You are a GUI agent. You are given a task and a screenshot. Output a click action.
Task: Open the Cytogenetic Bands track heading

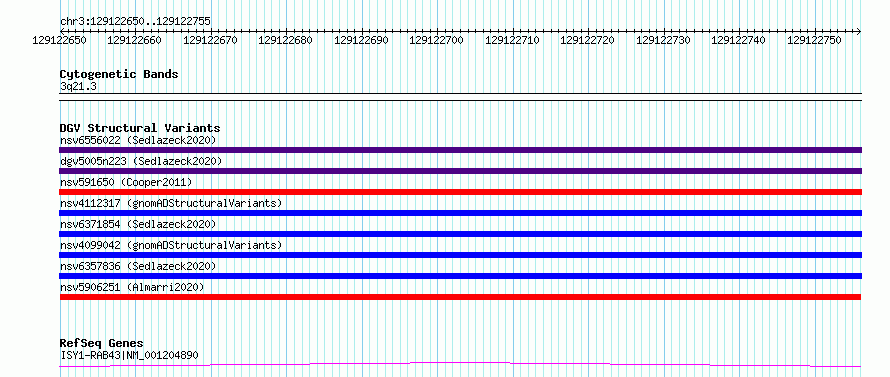pyautogui.click(x=119, y=74)
